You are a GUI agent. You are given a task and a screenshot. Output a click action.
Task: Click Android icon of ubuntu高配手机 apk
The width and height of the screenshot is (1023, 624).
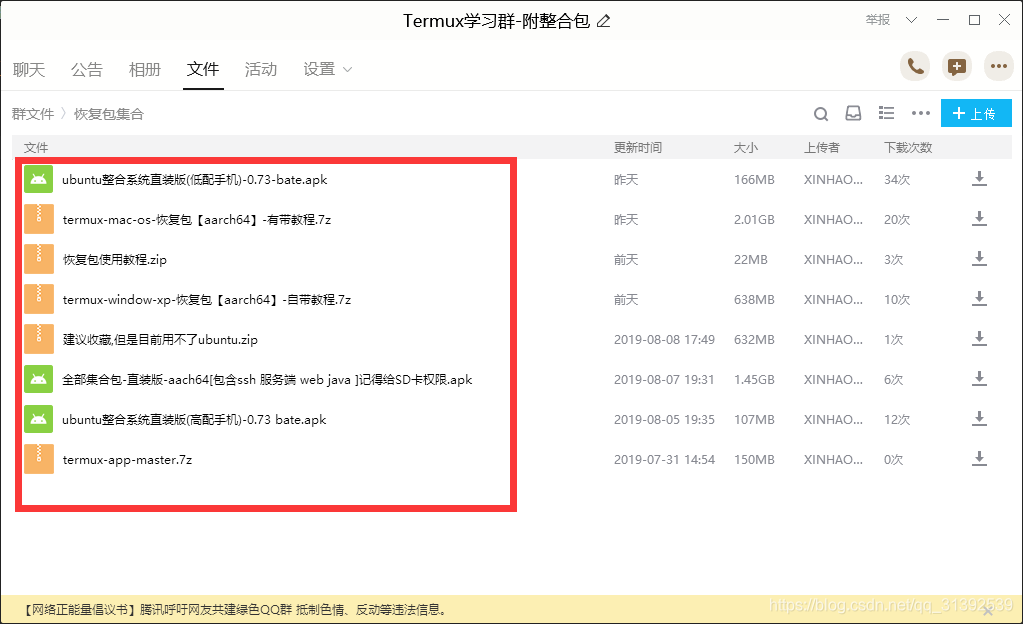pyautogui.click(x=38, y=419)
